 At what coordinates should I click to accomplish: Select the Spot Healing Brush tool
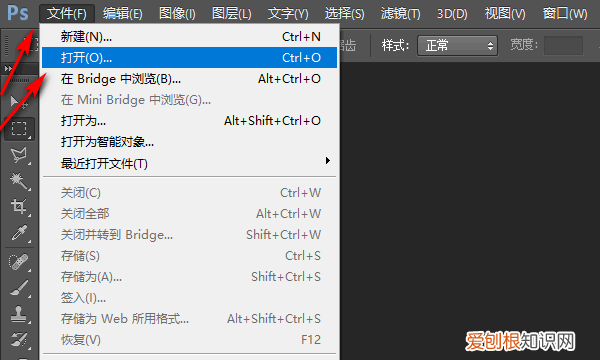[x=19, y=262]
